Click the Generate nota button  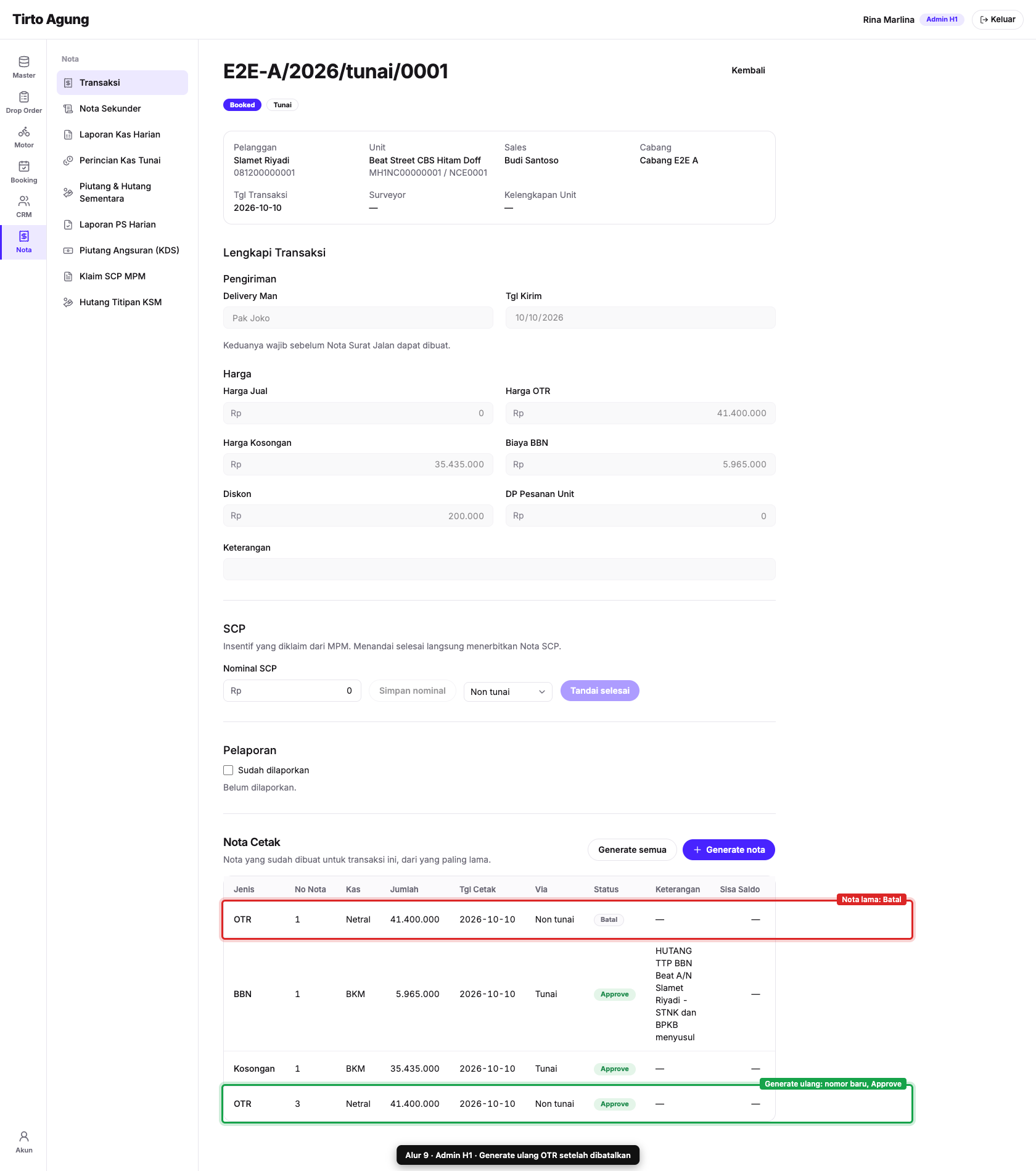tap(729, 850)
